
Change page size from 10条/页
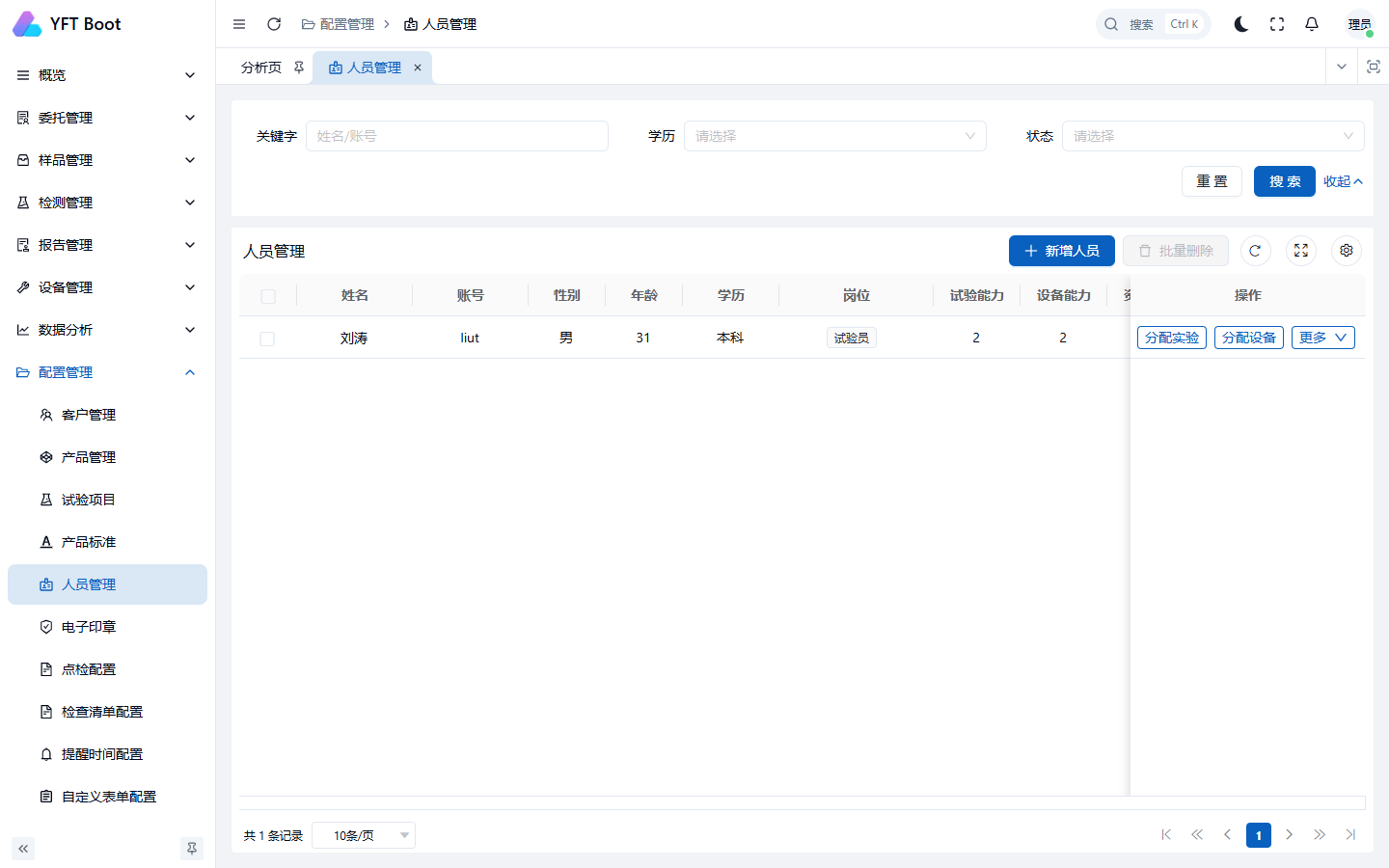pos(364,835)
